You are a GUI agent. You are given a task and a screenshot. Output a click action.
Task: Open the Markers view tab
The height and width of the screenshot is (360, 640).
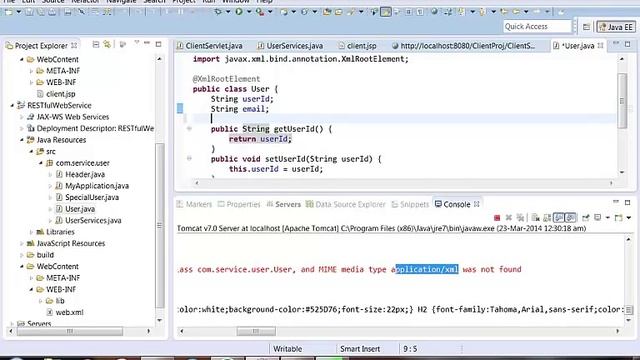(x=195, y=204)
